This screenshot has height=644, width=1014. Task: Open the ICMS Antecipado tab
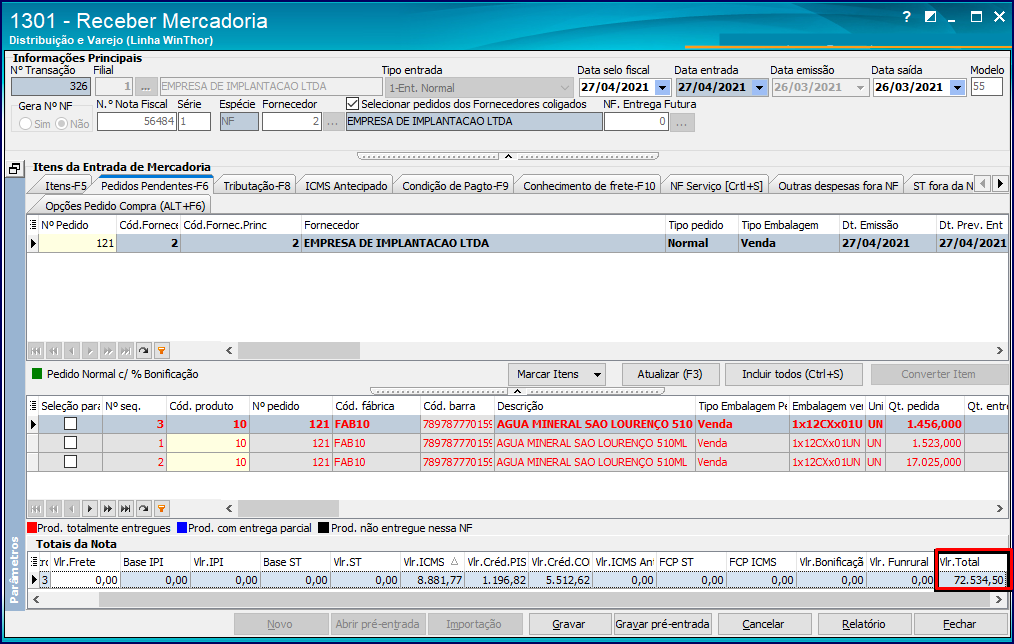346,186
